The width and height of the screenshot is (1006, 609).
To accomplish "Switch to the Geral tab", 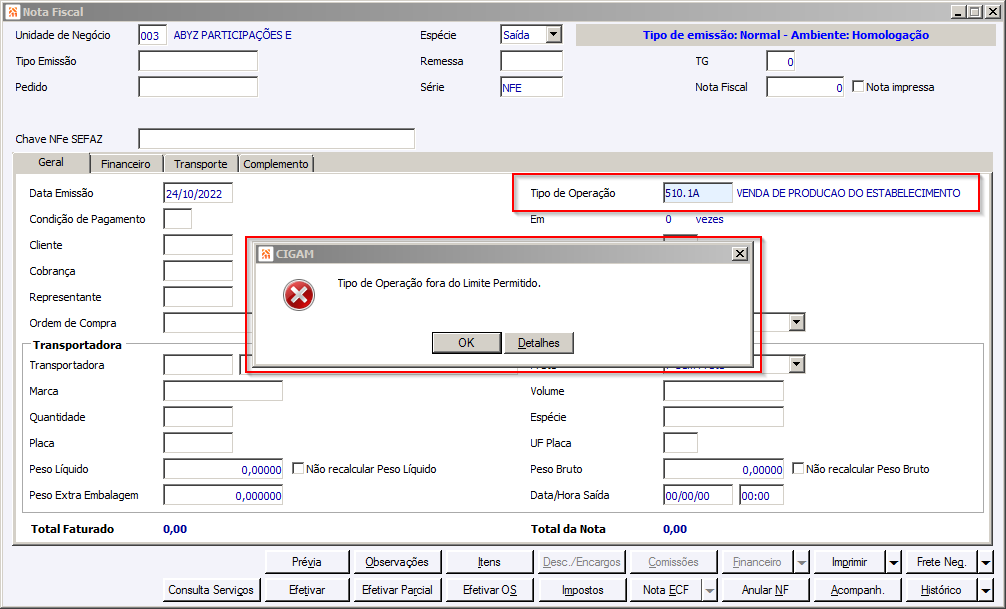I will [51, 162].
